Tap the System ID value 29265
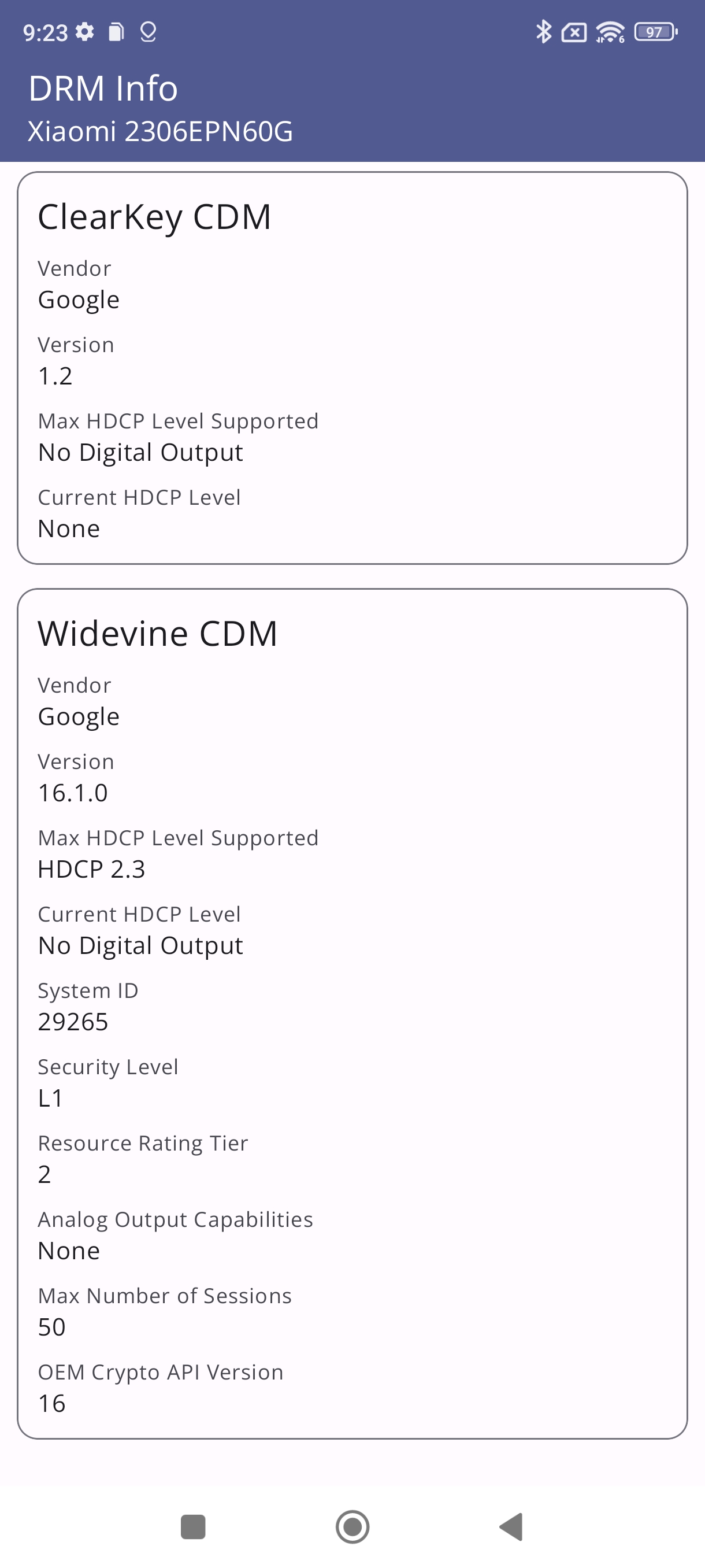The width and height of the screenshot is (705, 1568). click(73, 1022)
